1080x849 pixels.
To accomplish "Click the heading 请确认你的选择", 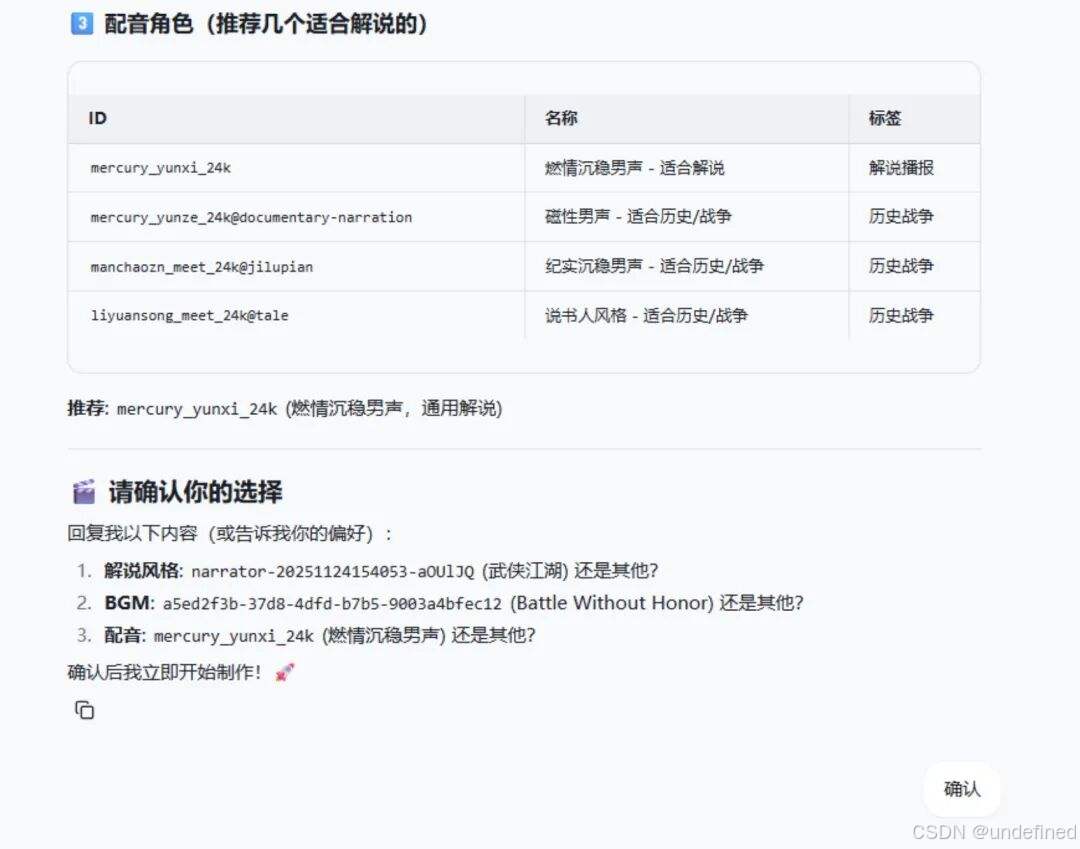I will (x=195, y=492).
